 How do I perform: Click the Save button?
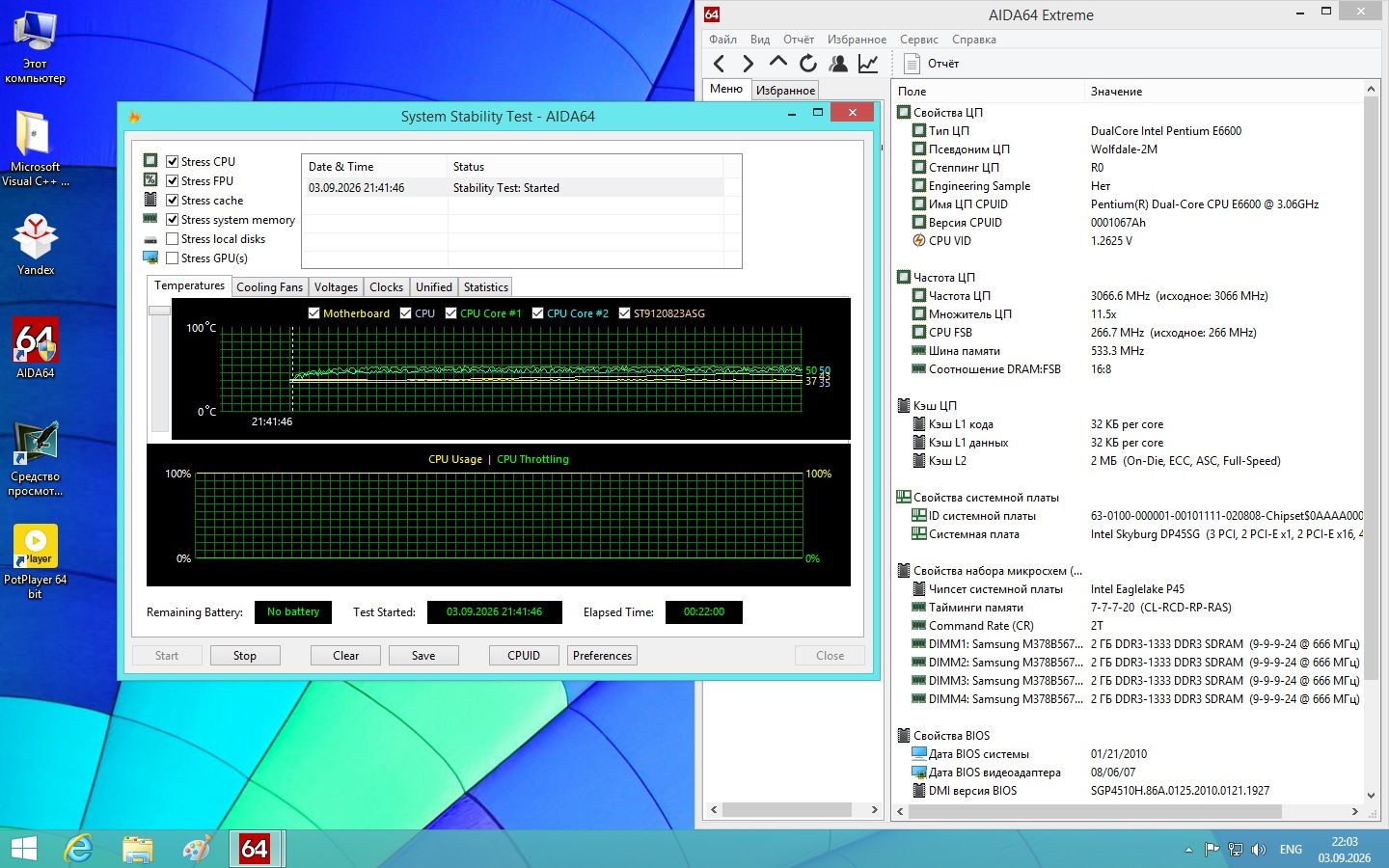pos(423,656)
